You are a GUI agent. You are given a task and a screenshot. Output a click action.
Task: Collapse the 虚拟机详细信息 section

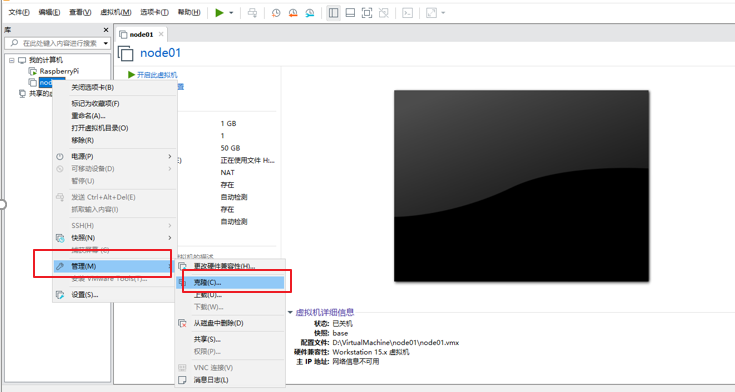coord(290,312)
